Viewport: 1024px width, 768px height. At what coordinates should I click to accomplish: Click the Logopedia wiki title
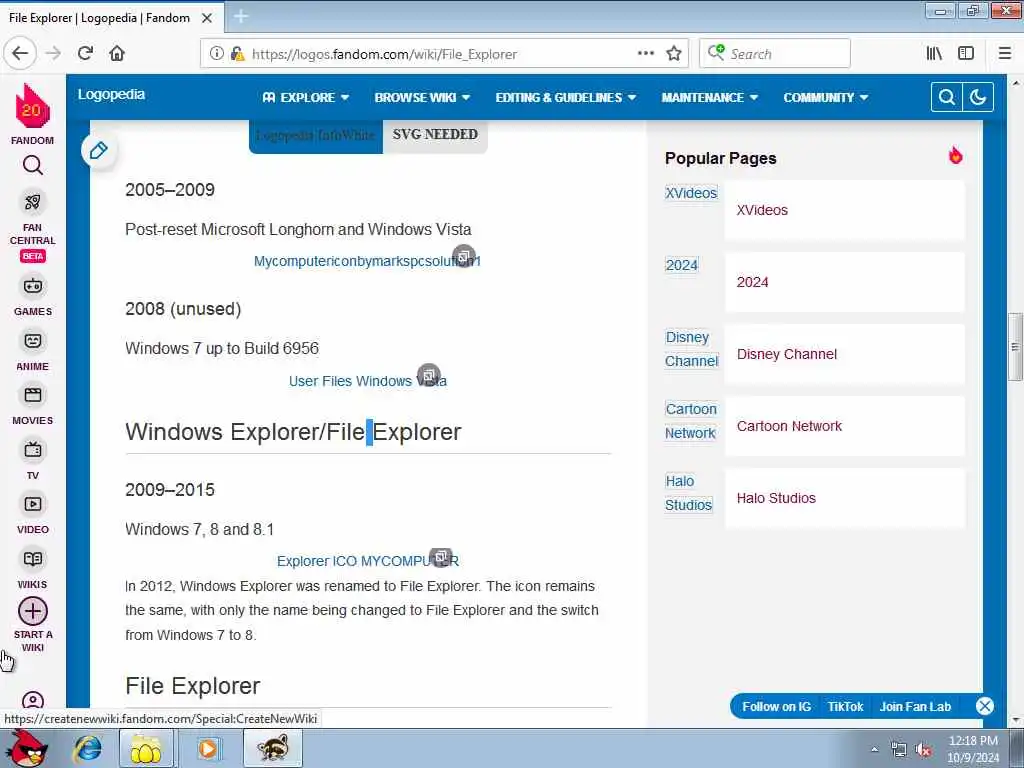coord(112,94)
